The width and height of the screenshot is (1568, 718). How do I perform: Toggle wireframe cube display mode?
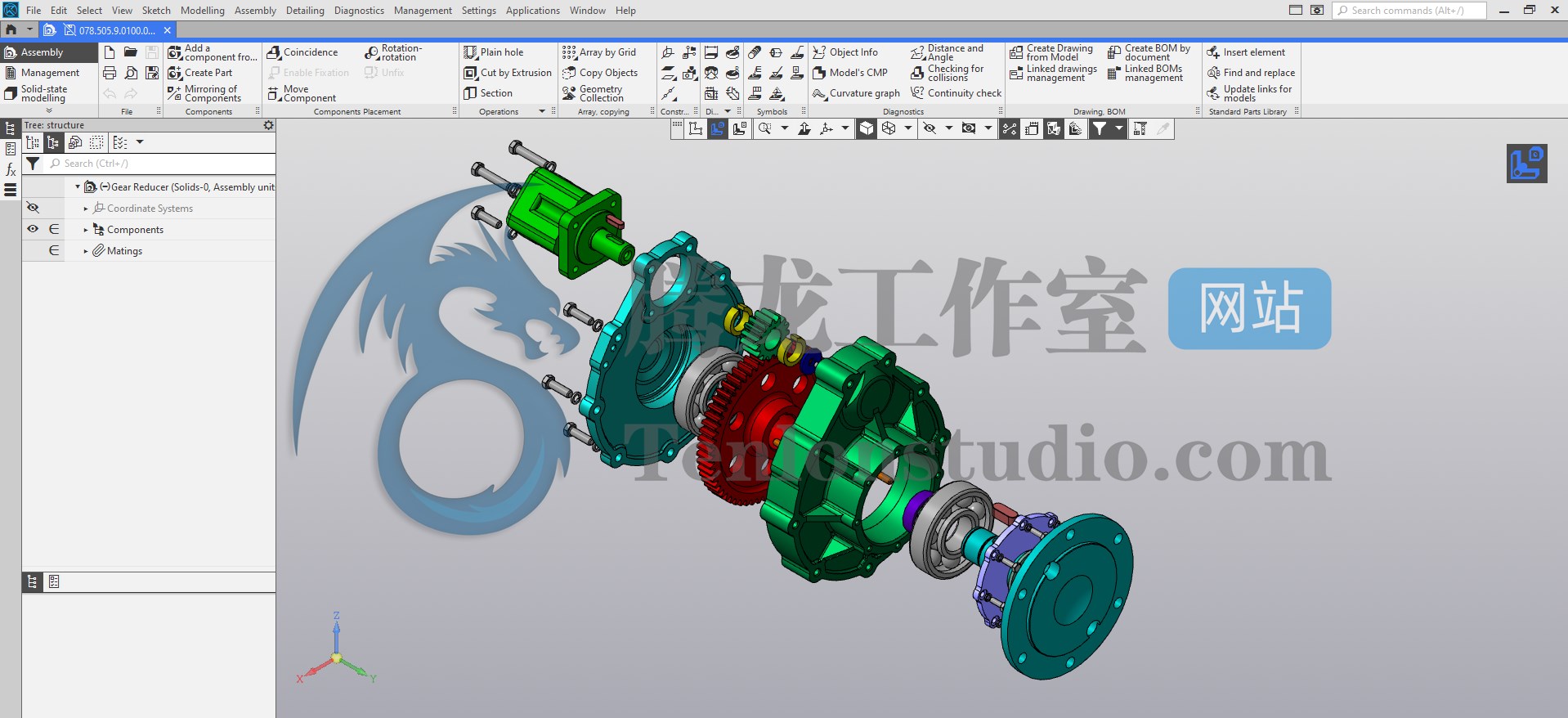pyautogui.click(x=889, y=128)
